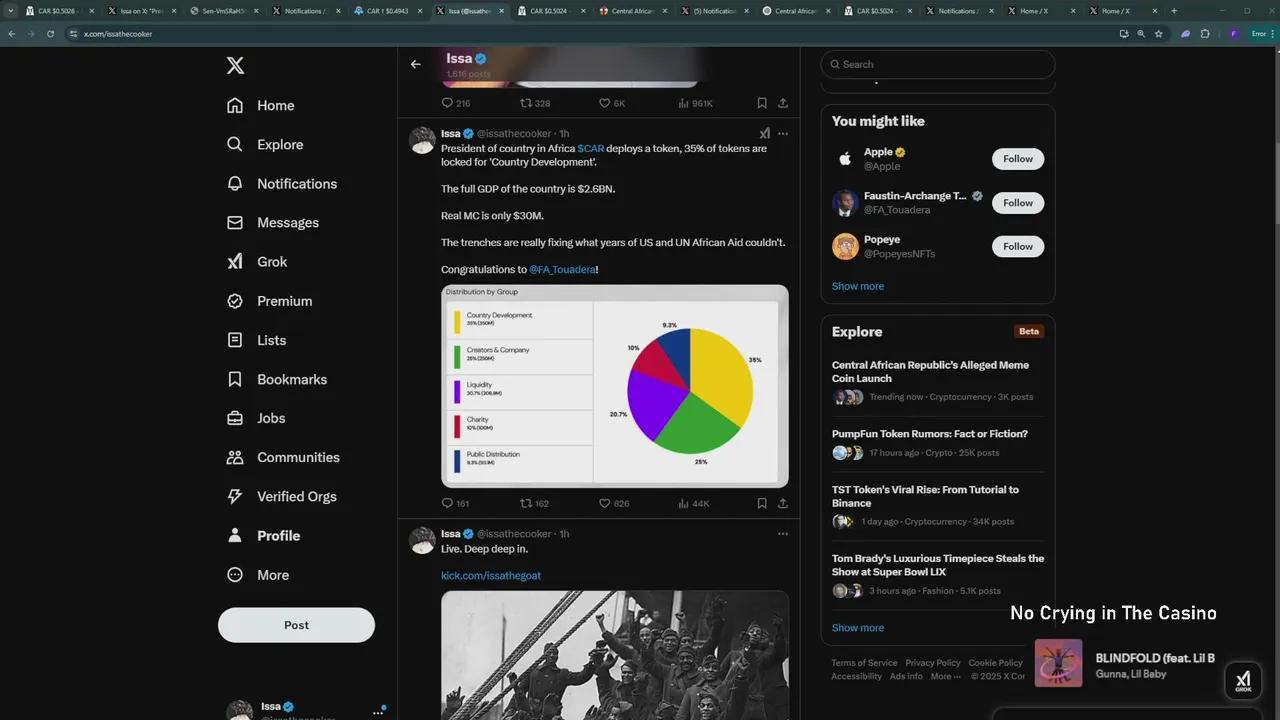Open the Grok floating button

pyautogui.click(x=1243, y=680)
